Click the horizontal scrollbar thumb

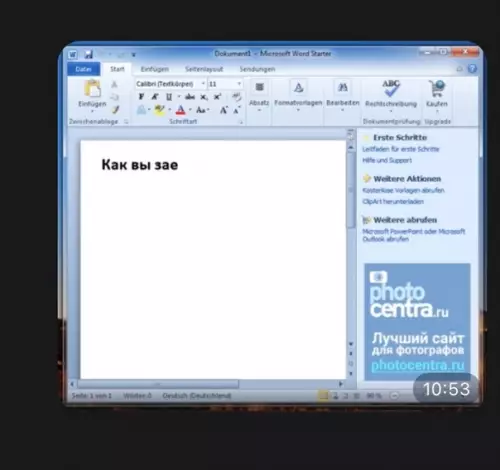[x=158, y=384]
